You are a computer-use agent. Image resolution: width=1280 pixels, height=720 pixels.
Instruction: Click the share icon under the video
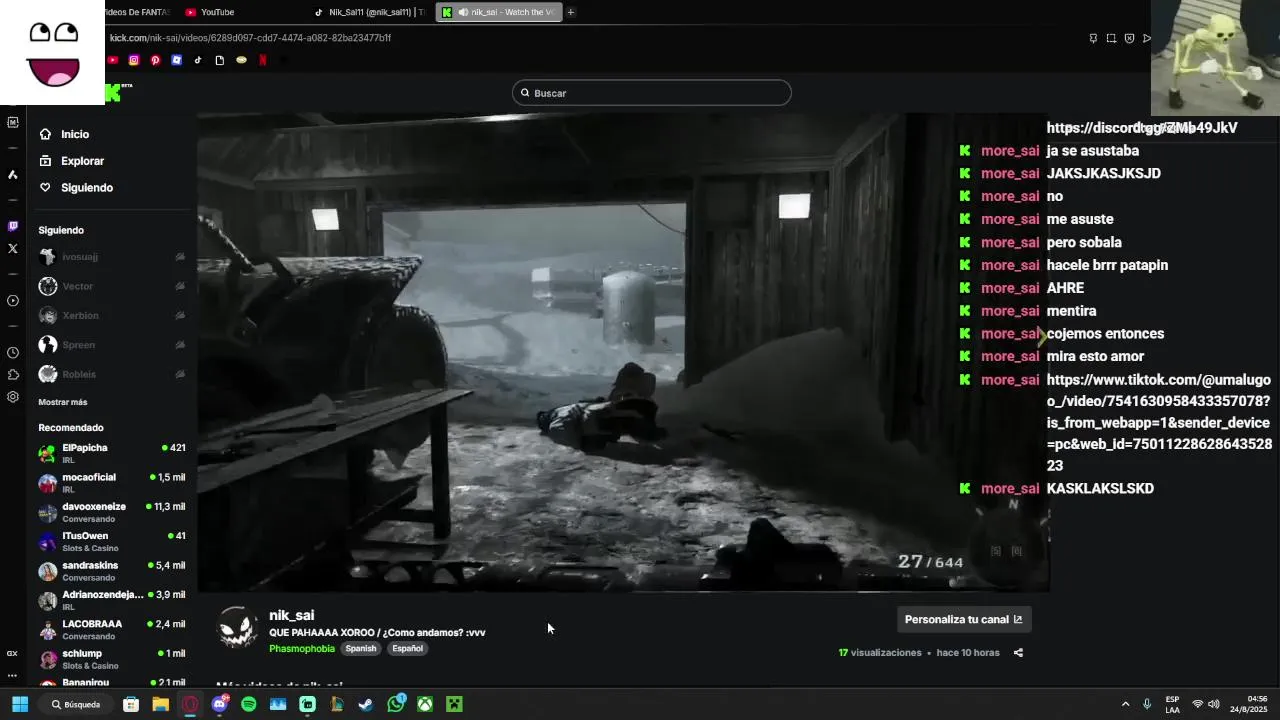point(1018,653)
